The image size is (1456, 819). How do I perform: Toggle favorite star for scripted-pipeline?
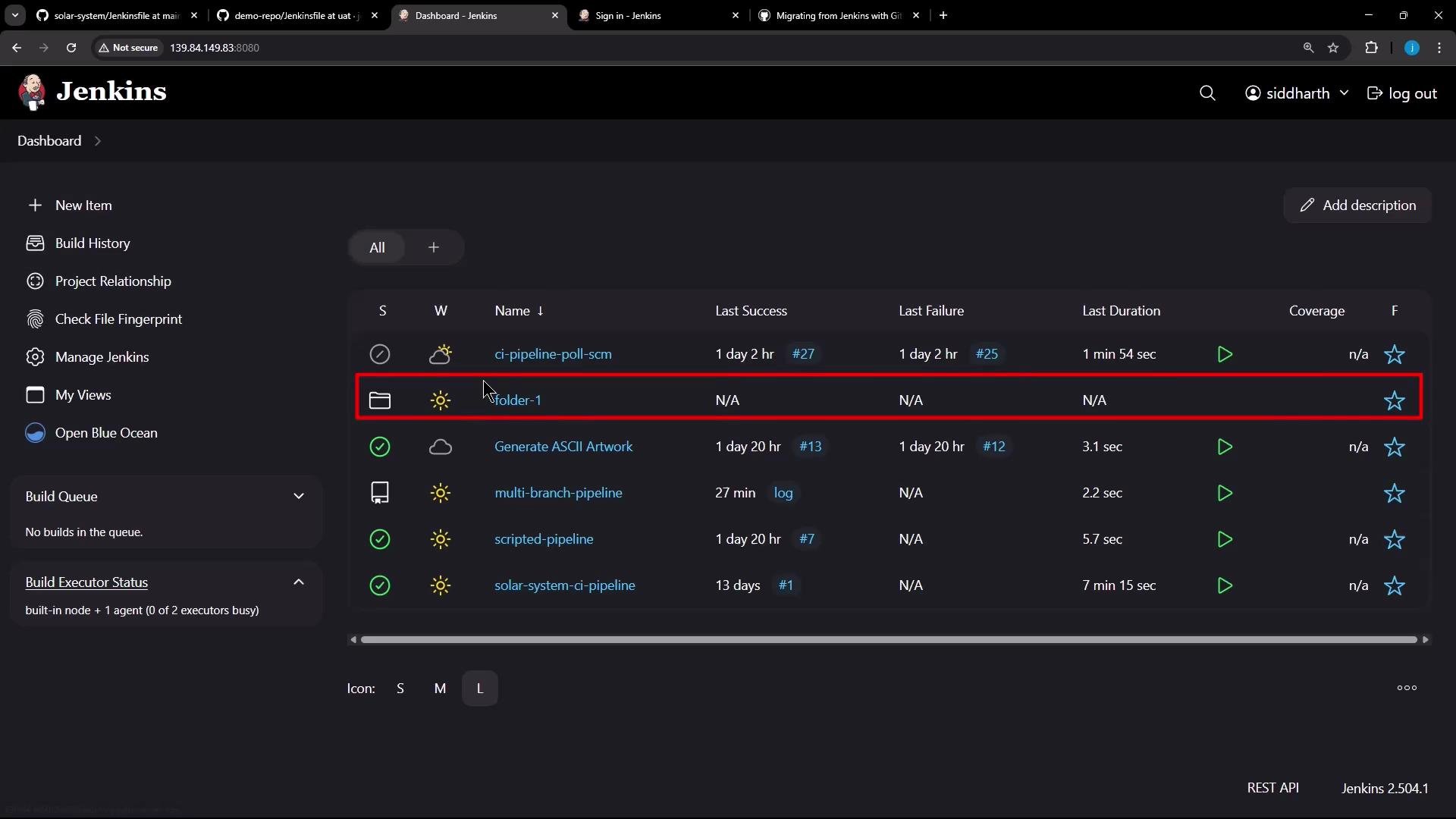click(1395, 539)
